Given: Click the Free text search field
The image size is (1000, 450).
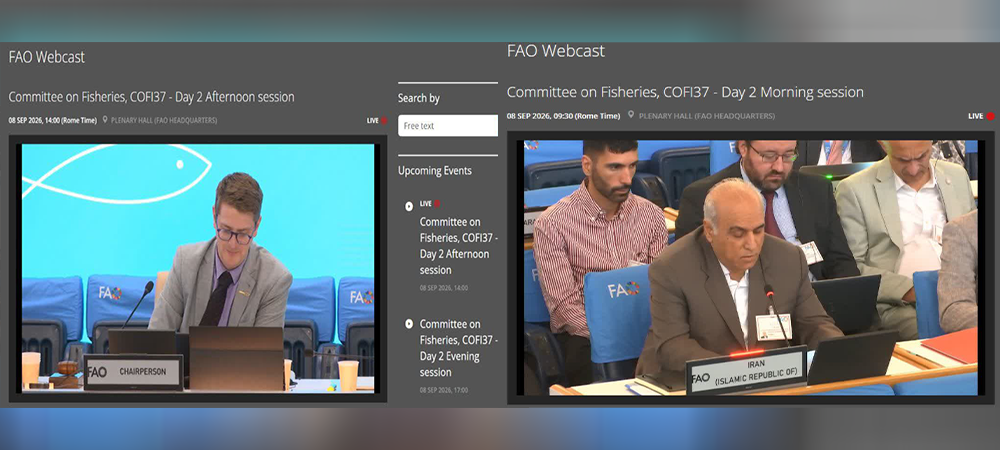Looking at the screenshot, I should [448, 126].
